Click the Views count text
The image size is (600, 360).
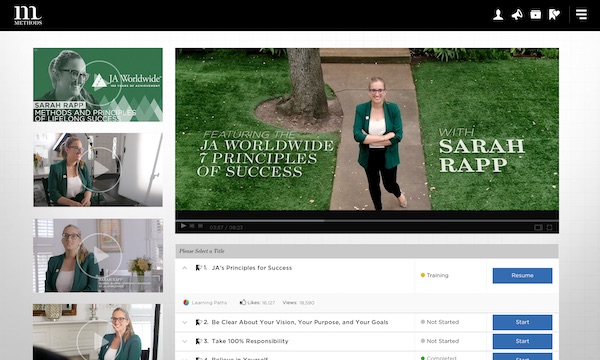click(298, 303)
